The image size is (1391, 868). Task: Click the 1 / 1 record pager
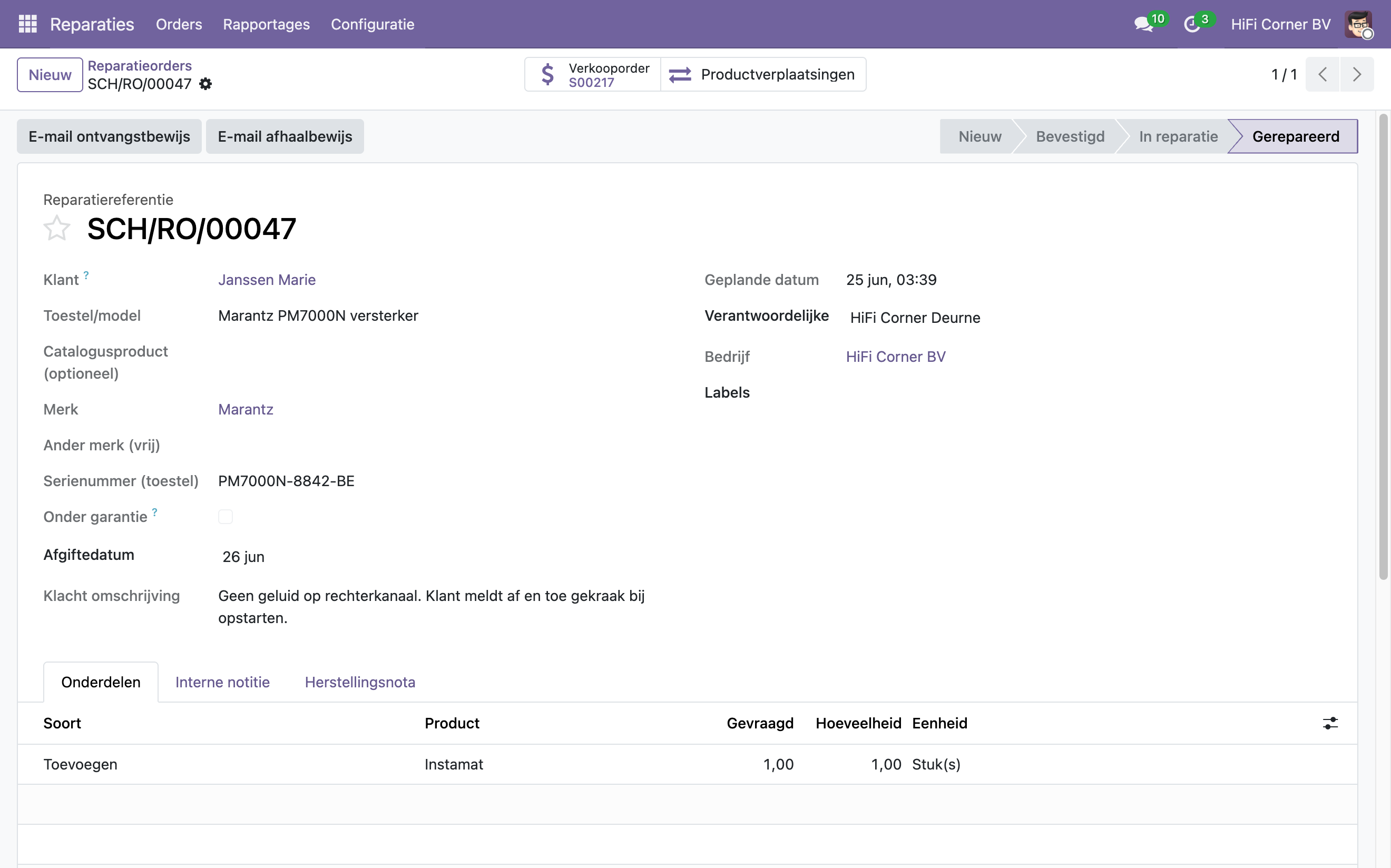1284,75
